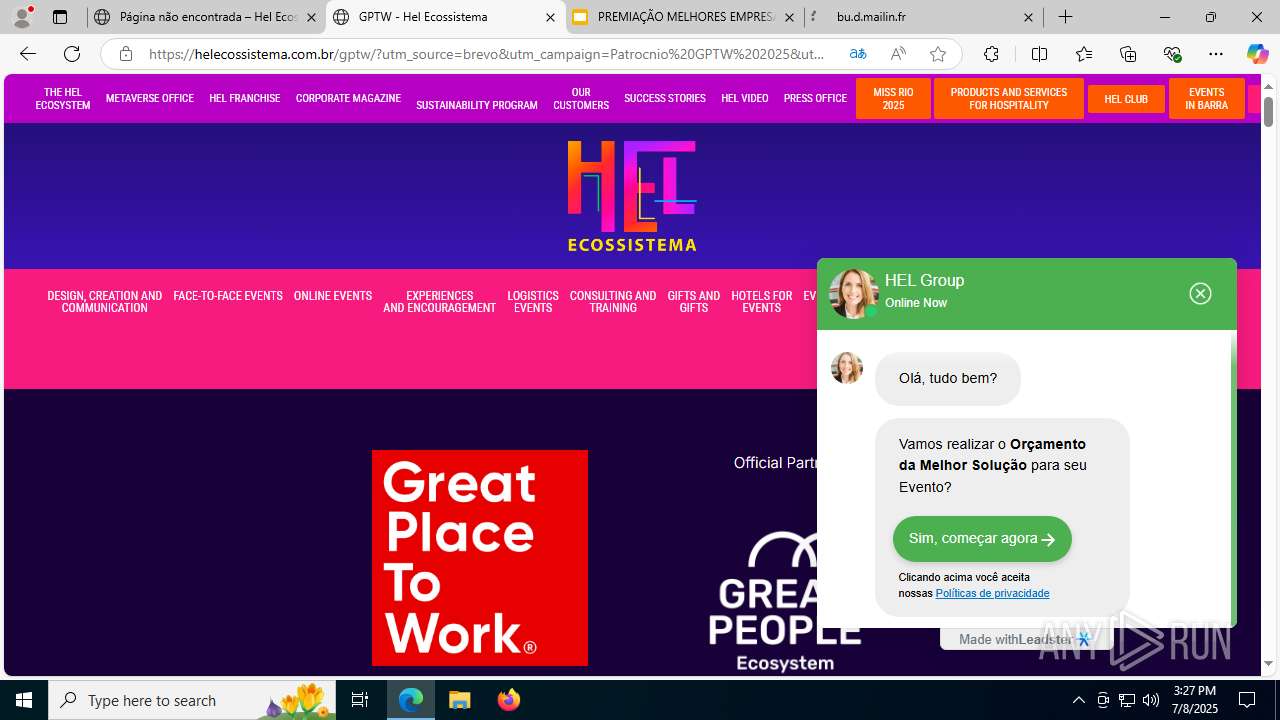Open Políticas de privacidade link
Viewport: 1280px width, 720px height.
click(x=992, y=593)
